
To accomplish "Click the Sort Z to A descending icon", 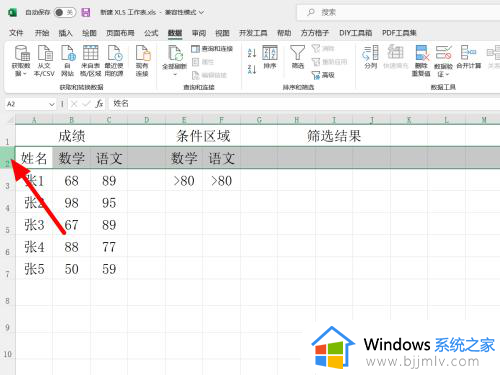I will pyautogui.click(x=252, y=69).
